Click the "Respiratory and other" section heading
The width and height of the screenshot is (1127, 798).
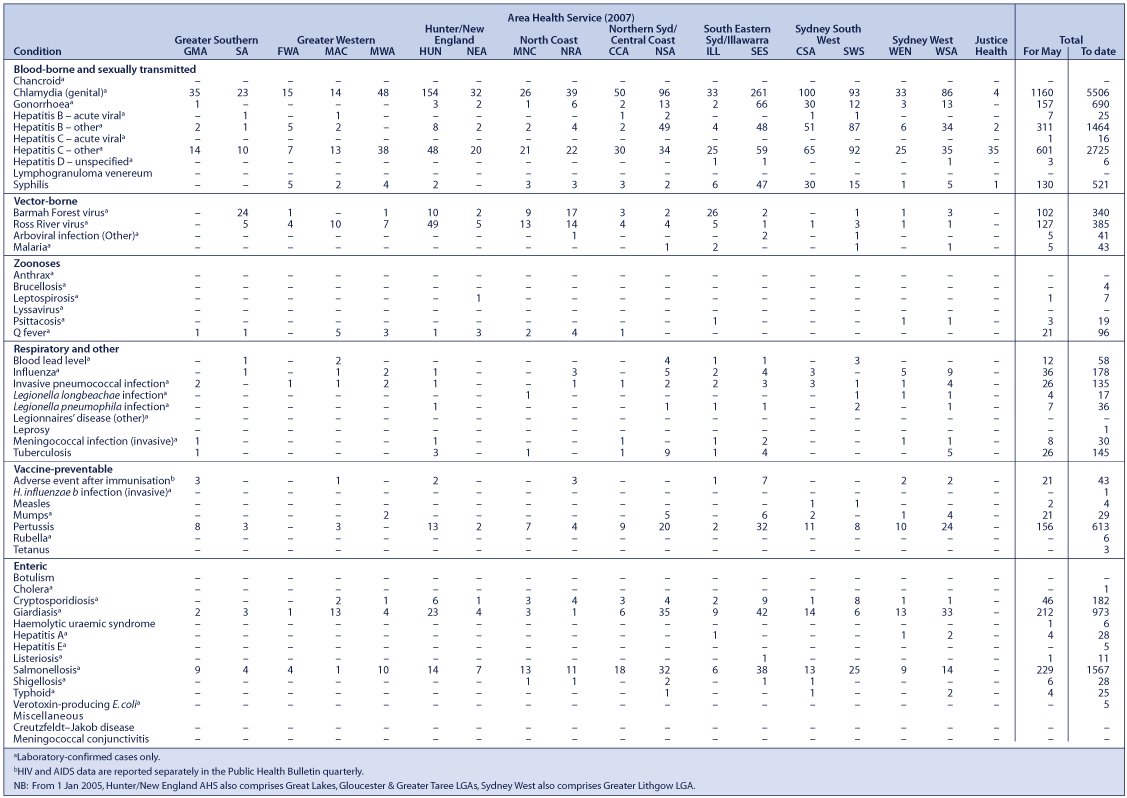point(67,349)
